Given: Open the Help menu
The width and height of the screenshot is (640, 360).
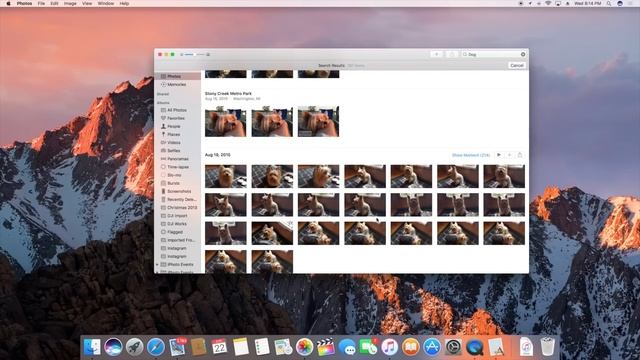Looking at the screenshot, I should click(x=124, y=3).
